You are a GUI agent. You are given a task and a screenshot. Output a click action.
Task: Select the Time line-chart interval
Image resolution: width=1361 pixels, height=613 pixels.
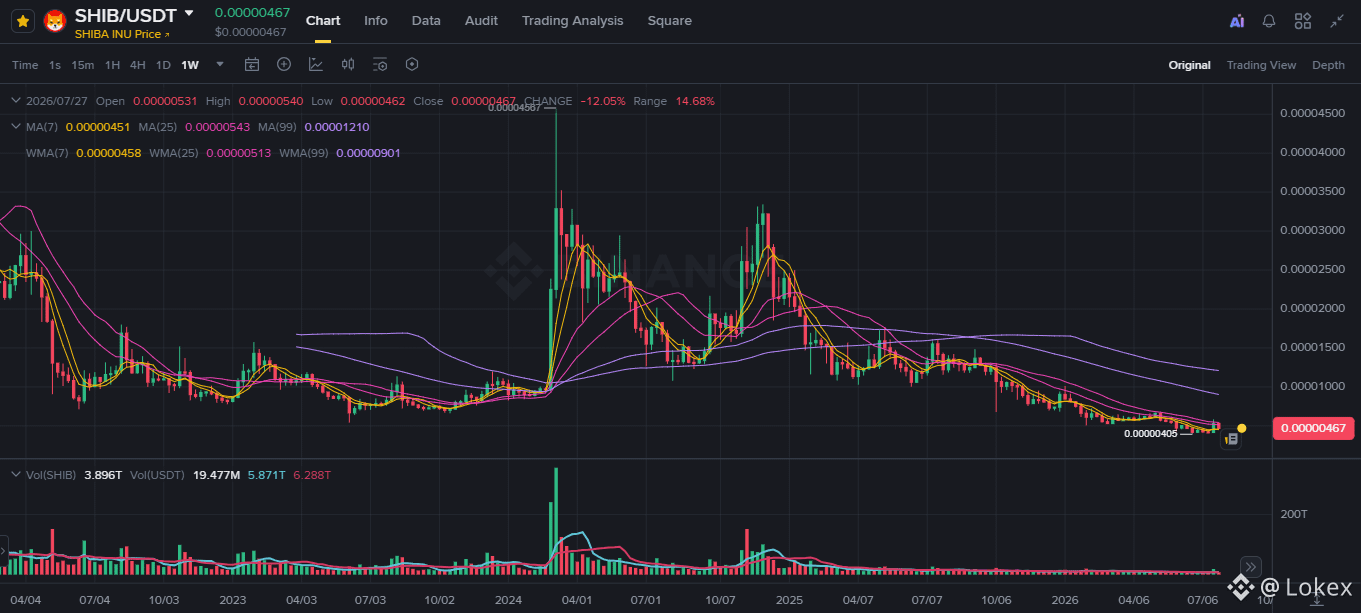pos(25,65)
